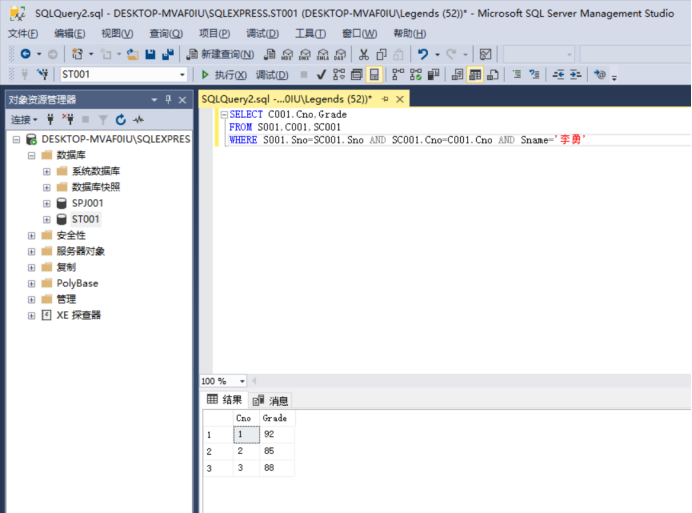
Task: Open Object Explorer window position dropdown
Action: (x=154, y=100)
